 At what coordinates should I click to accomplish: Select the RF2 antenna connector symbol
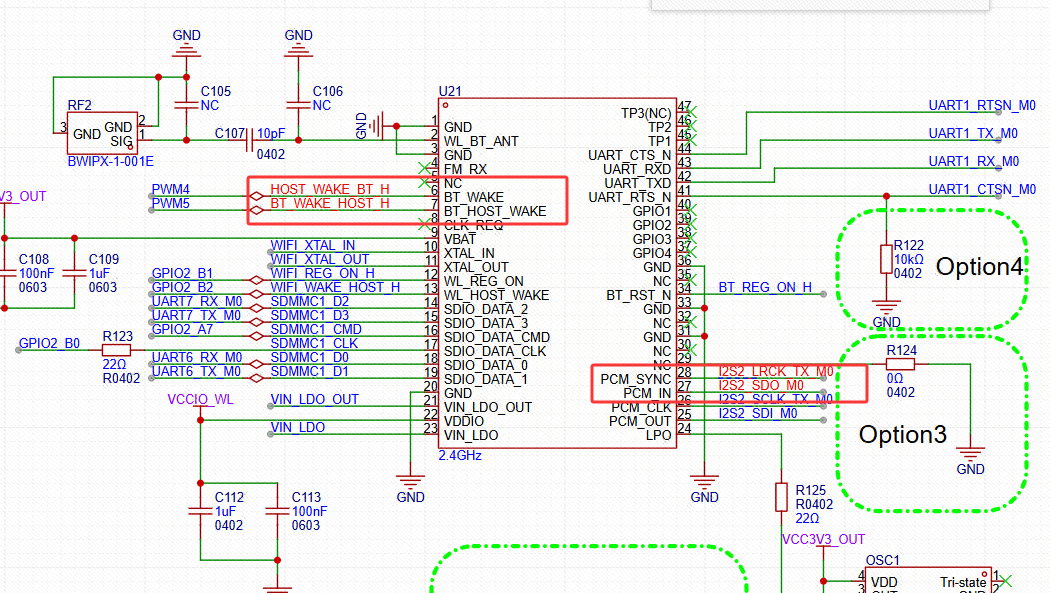pyautogui.click(x=102, y=133)
